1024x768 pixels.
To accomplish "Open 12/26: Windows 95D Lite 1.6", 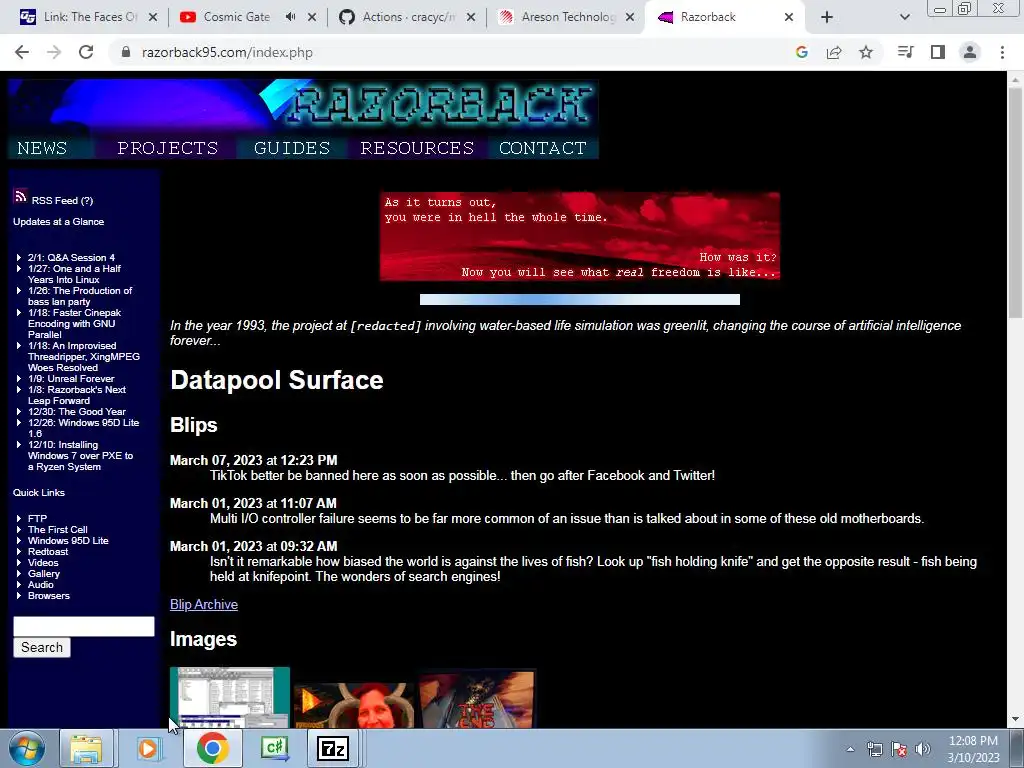I will [84, 428].
